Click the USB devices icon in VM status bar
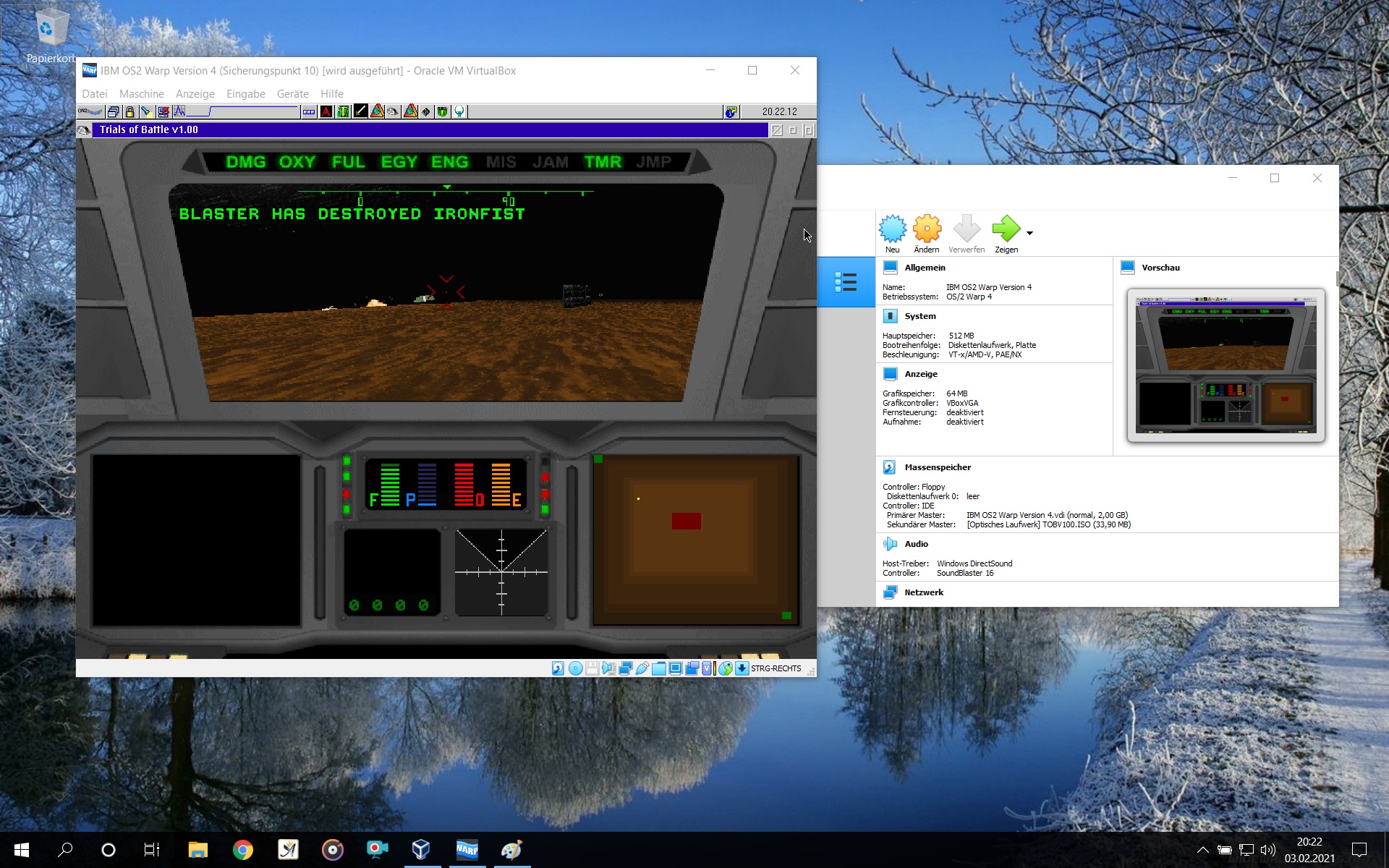Viewport: 1389px width, 868px height. click(x=642, y=668)
